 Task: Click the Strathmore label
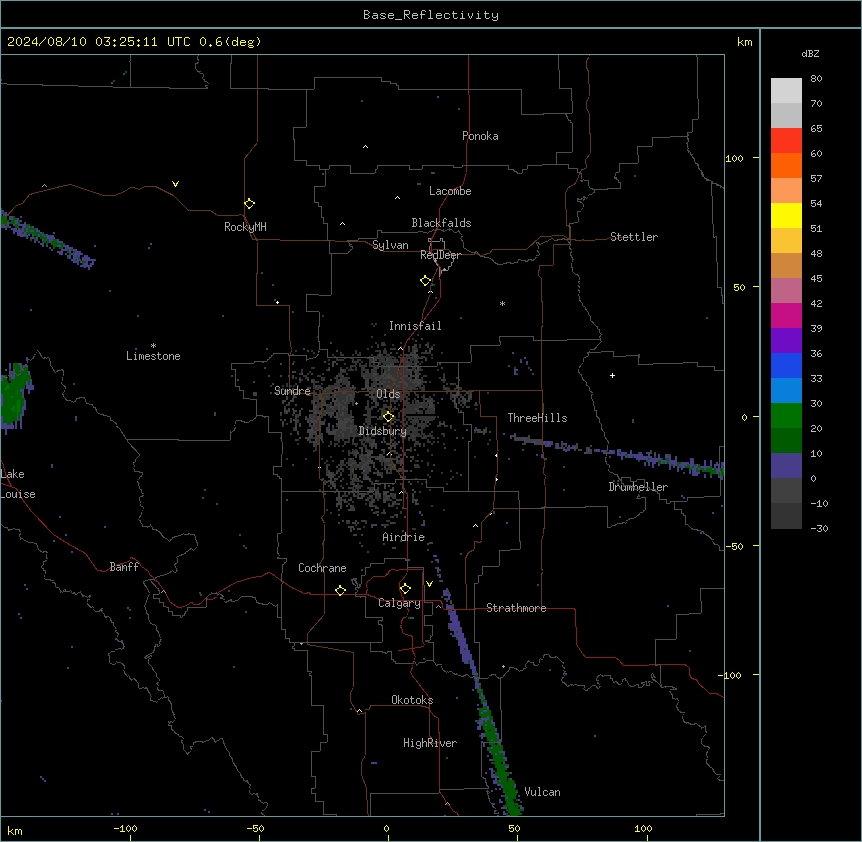point(516,608)
